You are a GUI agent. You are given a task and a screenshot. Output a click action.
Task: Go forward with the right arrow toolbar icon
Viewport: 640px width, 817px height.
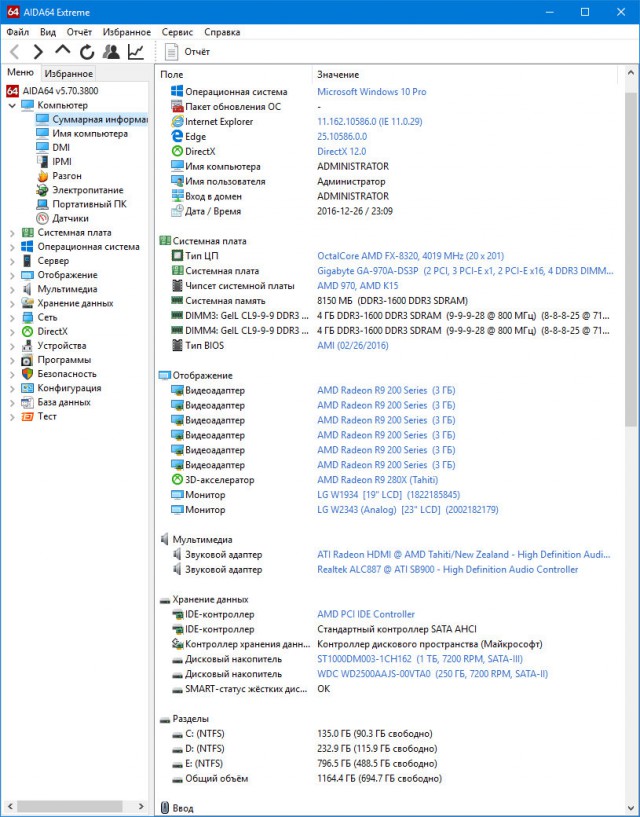(38, 52)
